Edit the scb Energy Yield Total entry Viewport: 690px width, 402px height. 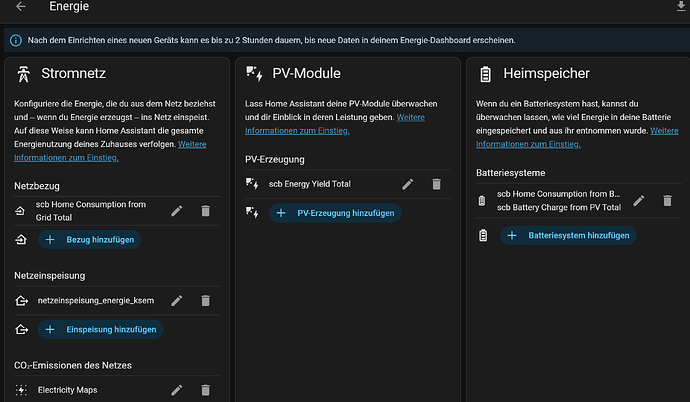408,184
